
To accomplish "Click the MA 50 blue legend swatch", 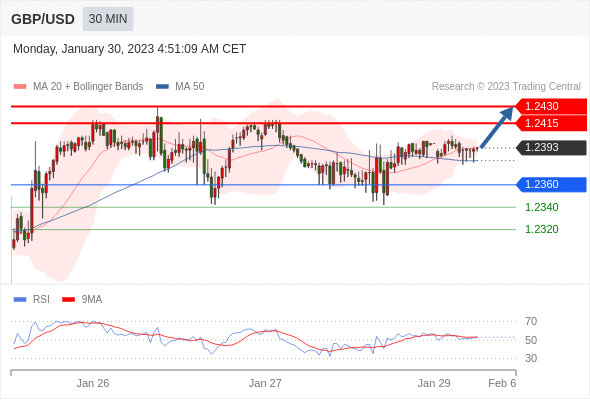I will (x=162, y=87).
